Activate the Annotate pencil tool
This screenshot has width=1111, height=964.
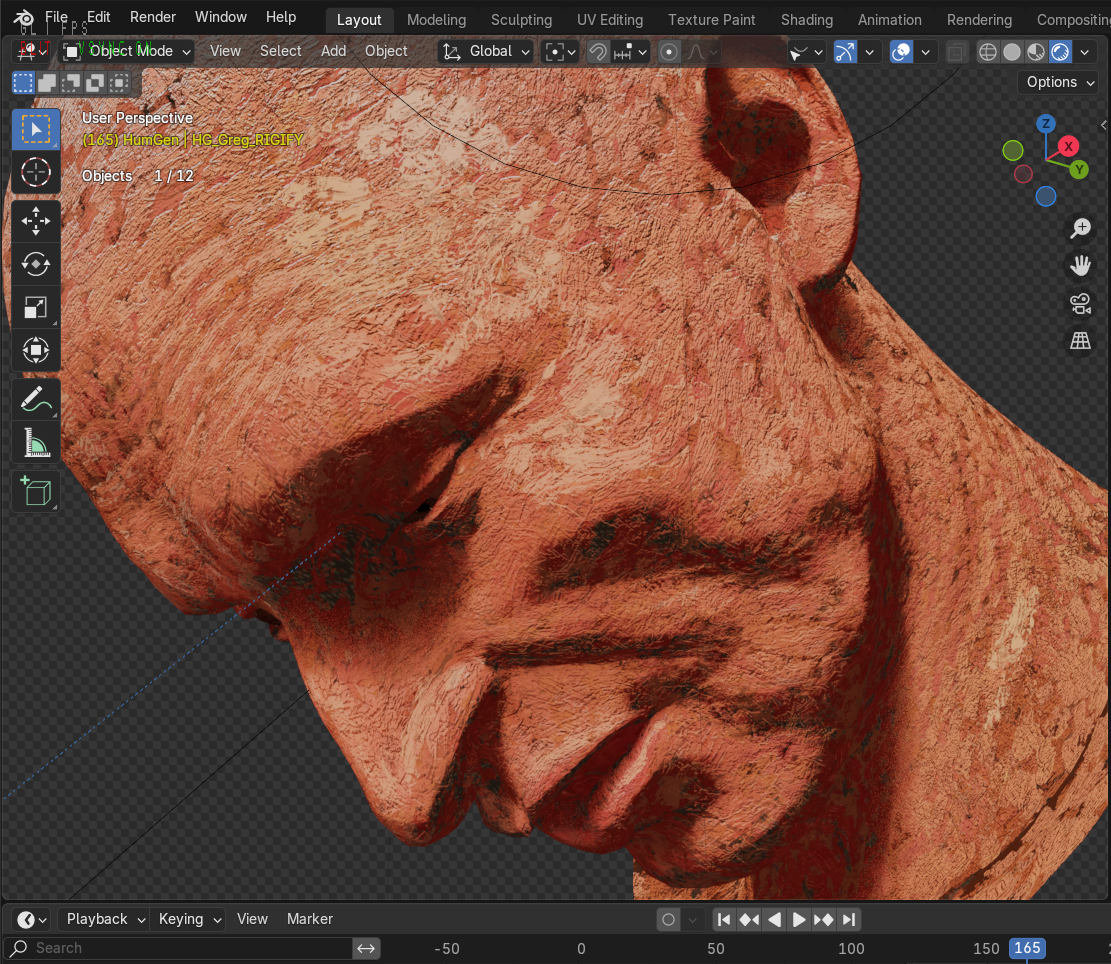point(36,399)
